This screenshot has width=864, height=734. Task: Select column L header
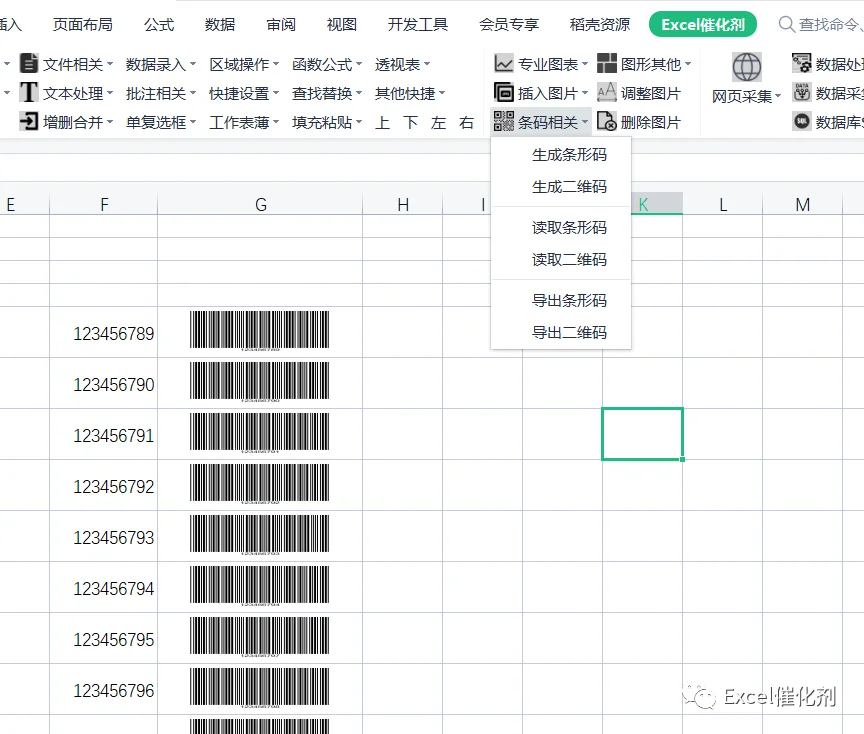pos(723,204)
